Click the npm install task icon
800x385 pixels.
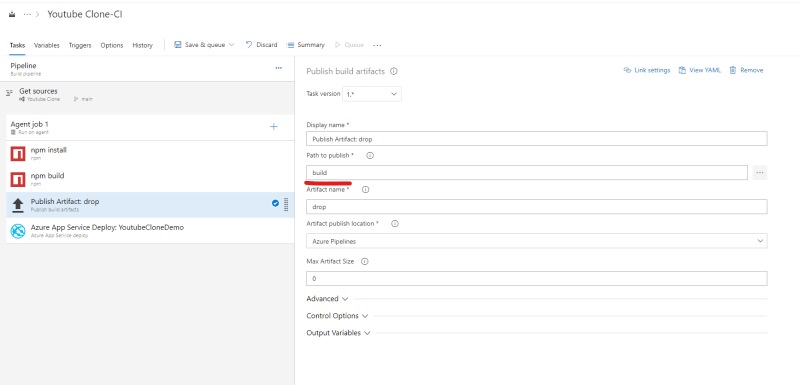18,153
